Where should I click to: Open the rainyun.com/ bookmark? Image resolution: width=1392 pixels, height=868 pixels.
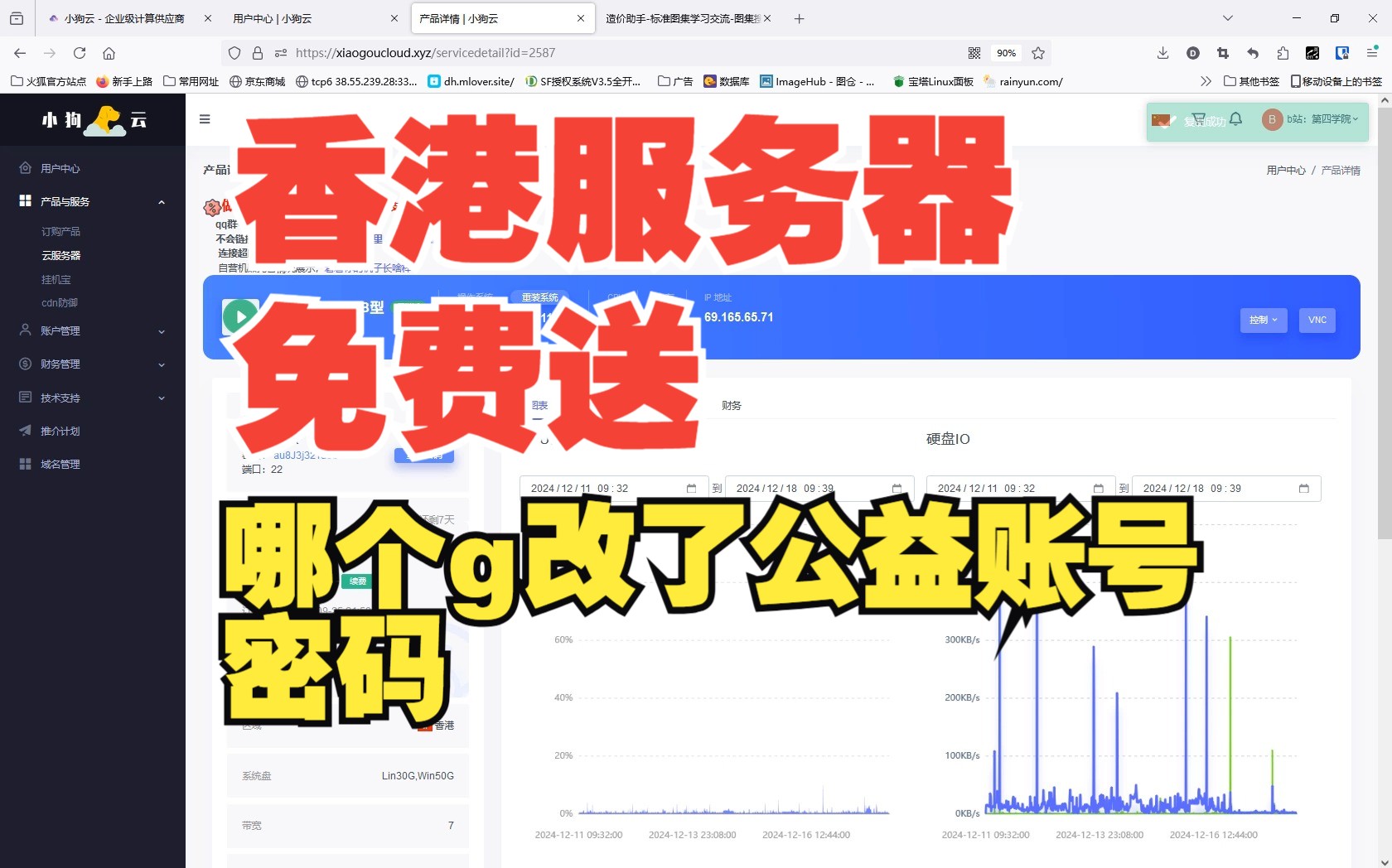click(1023, 81)
